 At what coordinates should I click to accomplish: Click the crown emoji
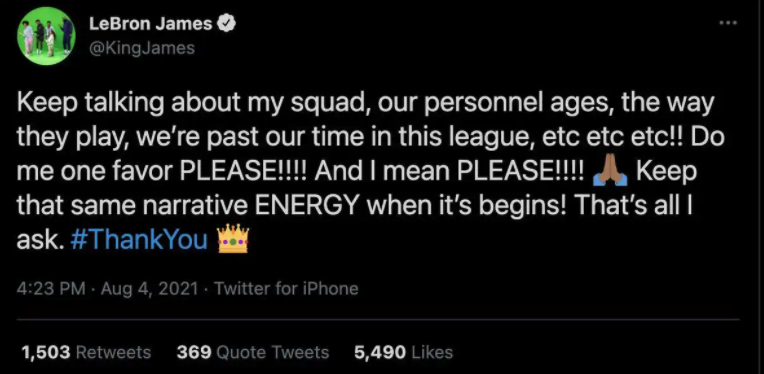233,239
